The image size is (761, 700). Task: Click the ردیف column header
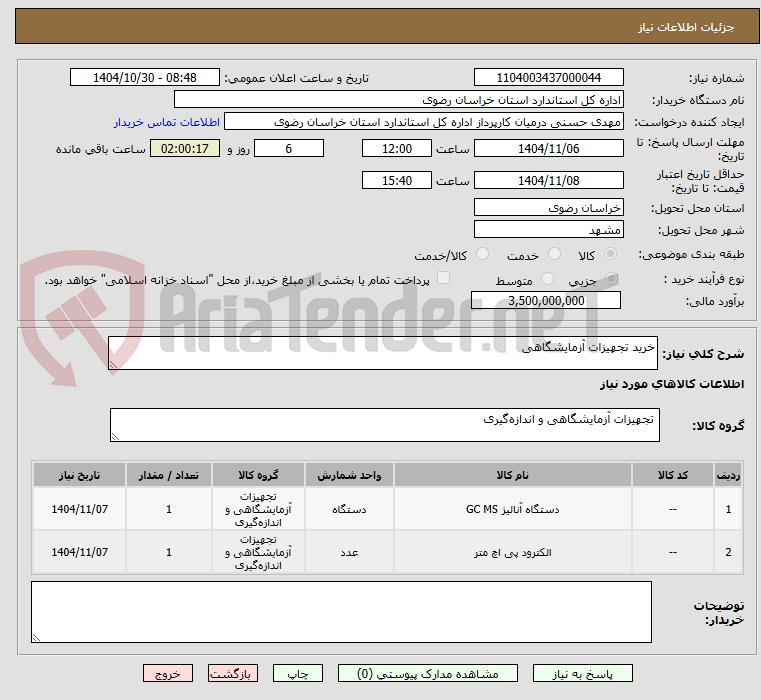tap(728, 475)
